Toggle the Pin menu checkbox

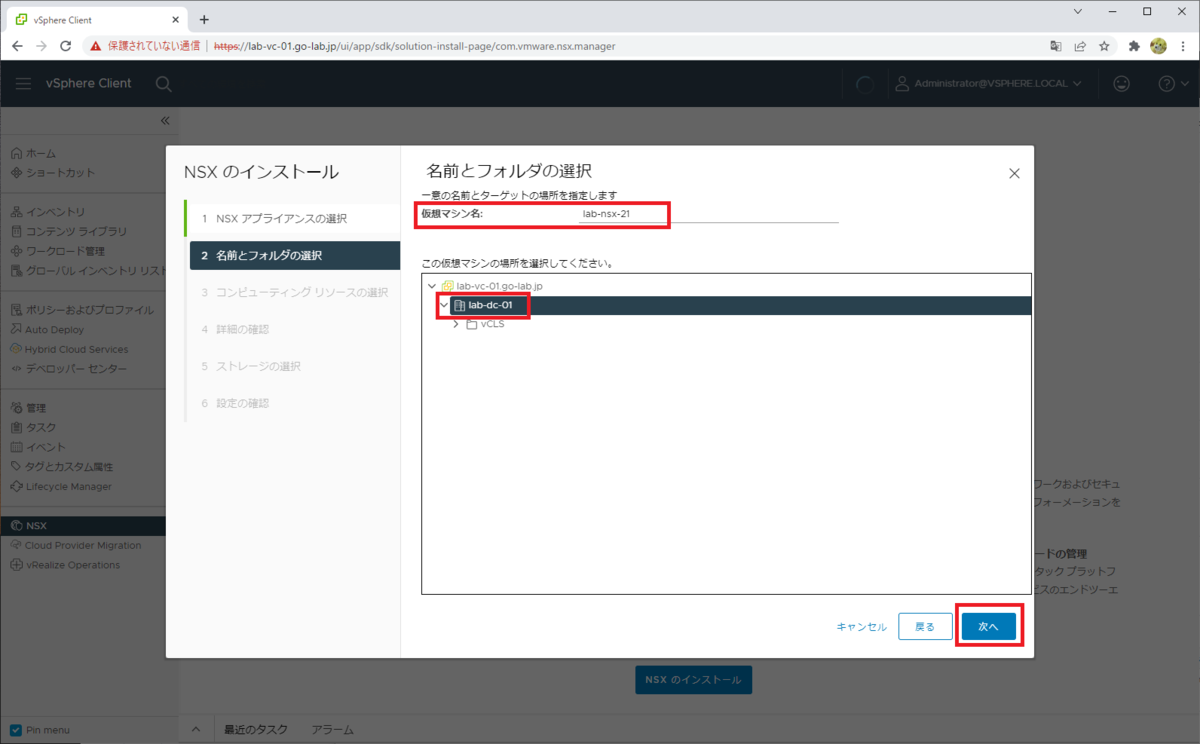coord(15,730)
